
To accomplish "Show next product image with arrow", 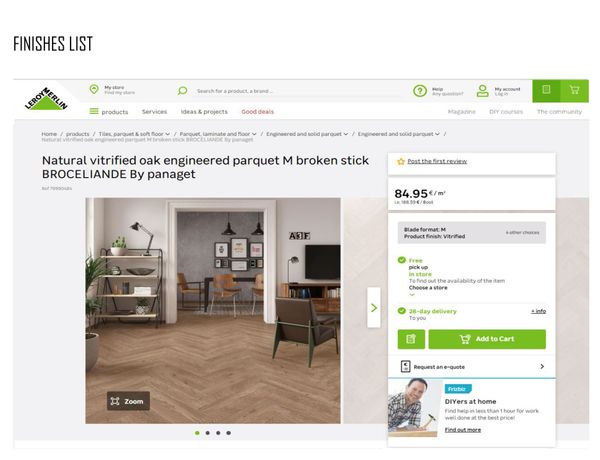I will pos(374,308).
